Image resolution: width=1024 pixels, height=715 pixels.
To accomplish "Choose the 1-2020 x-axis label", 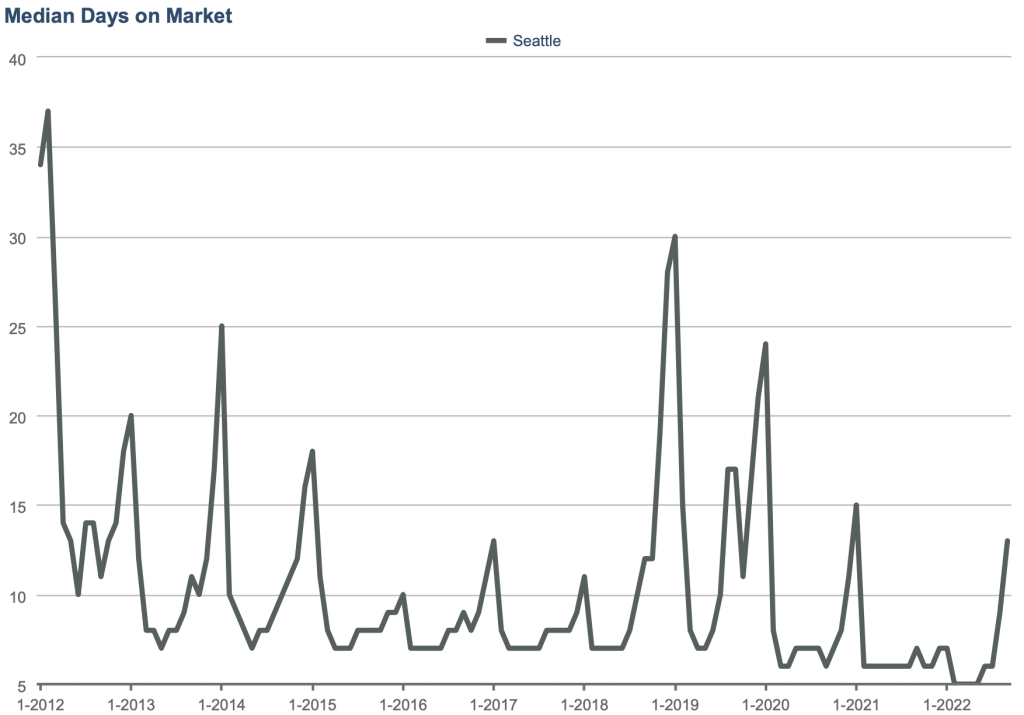I will click(766, 703).
